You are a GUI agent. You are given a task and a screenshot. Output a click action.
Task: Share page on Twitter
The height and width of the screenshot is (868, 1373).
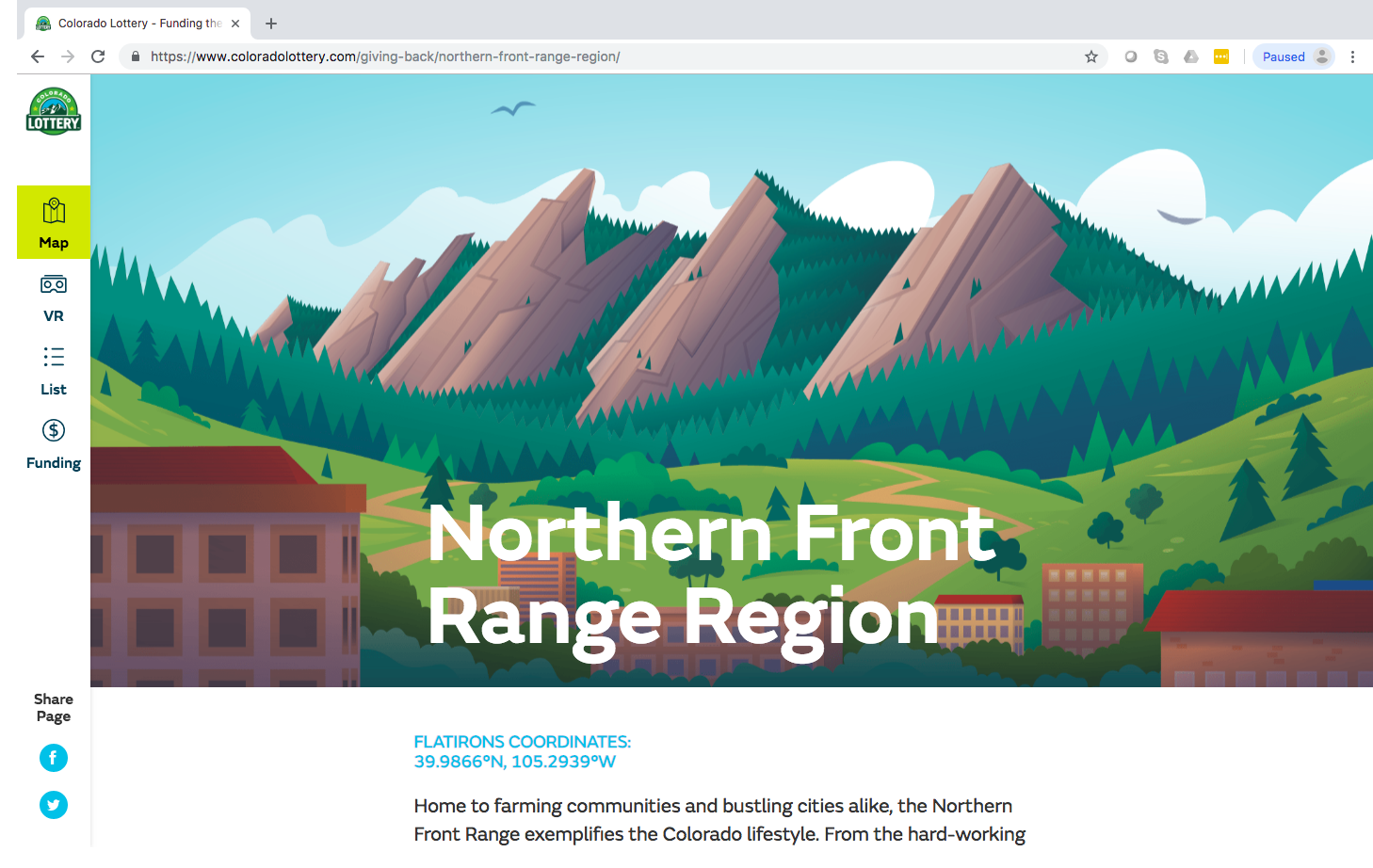[x=54, y=805]
